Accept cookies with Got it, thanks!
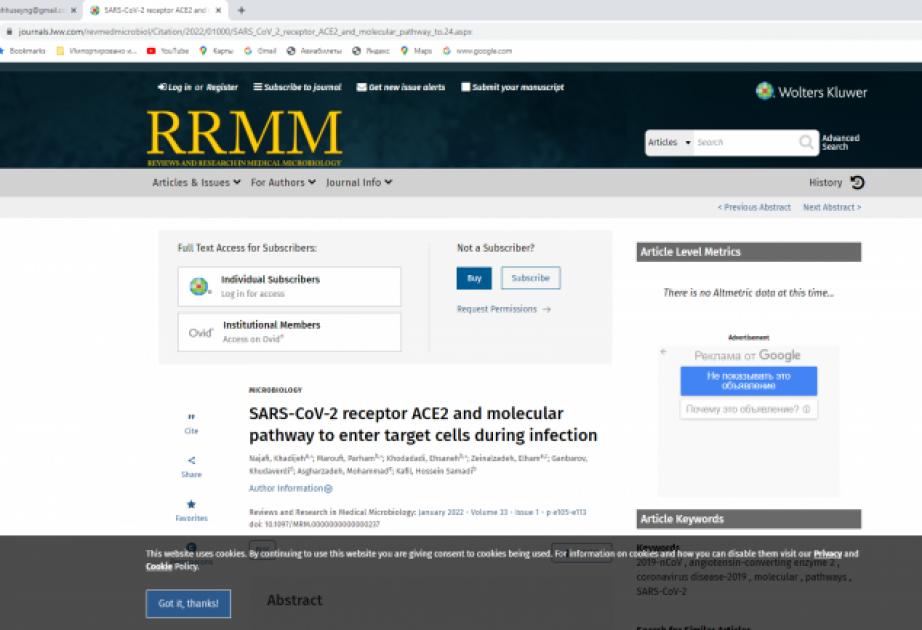922x630 pixels. point(188,603)
